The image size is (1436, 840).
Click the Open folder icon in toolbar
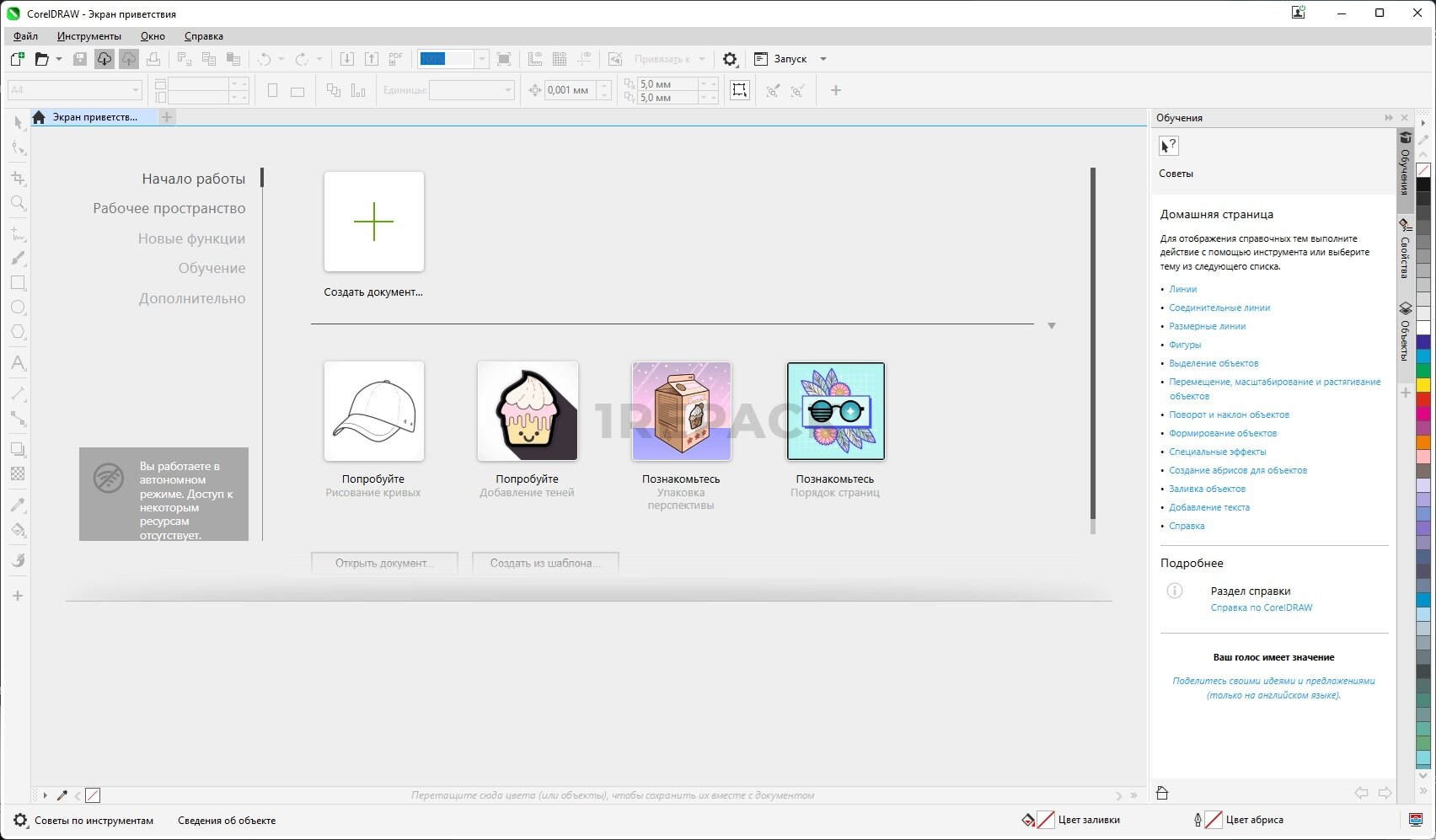[x=41, y=59]
